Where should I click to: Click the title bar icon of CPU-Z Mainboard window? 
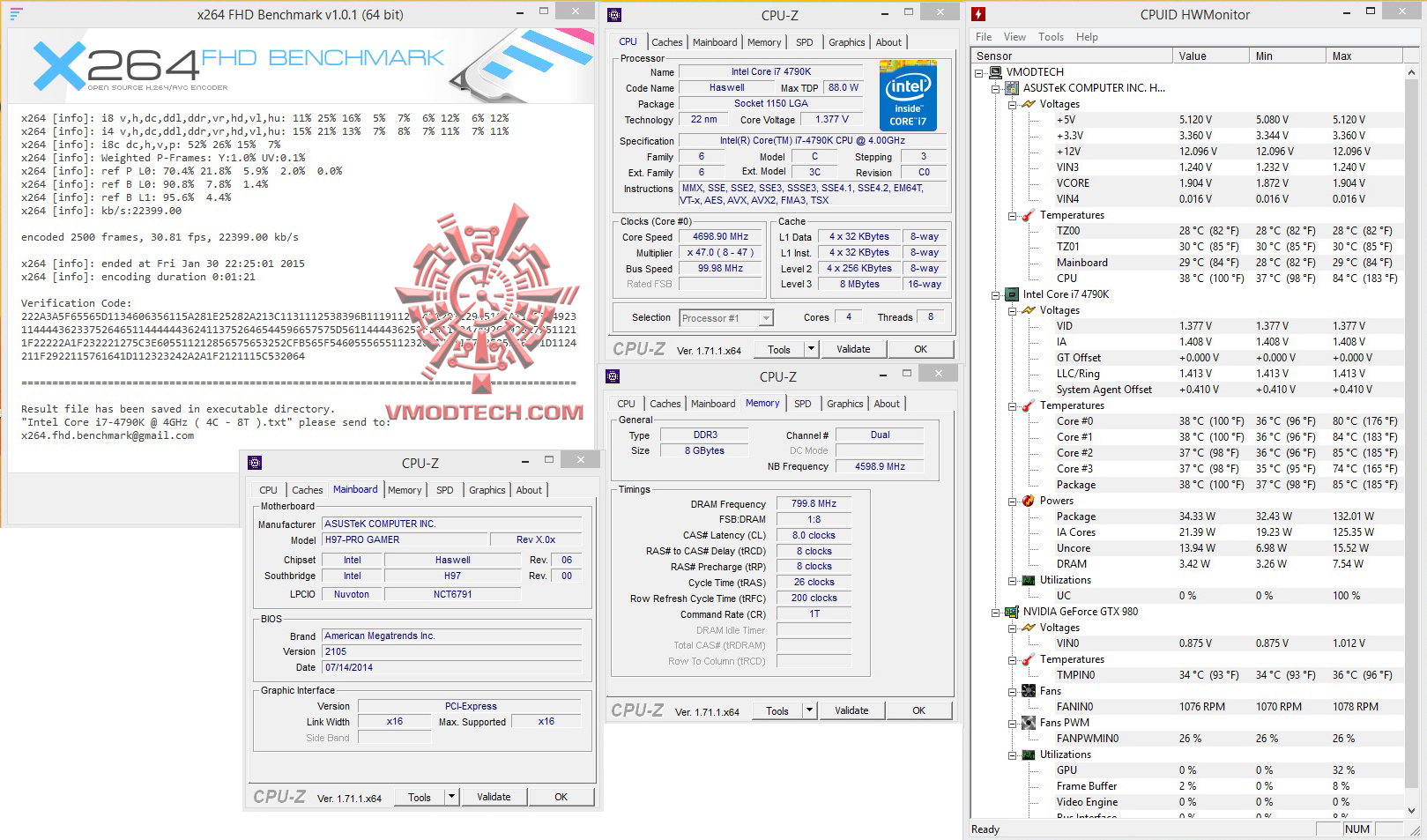point(255,463)
